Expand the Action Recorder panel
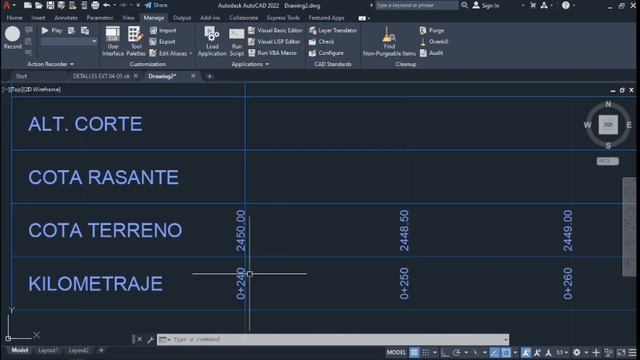The image size is (640, 360). click(51, 64)
